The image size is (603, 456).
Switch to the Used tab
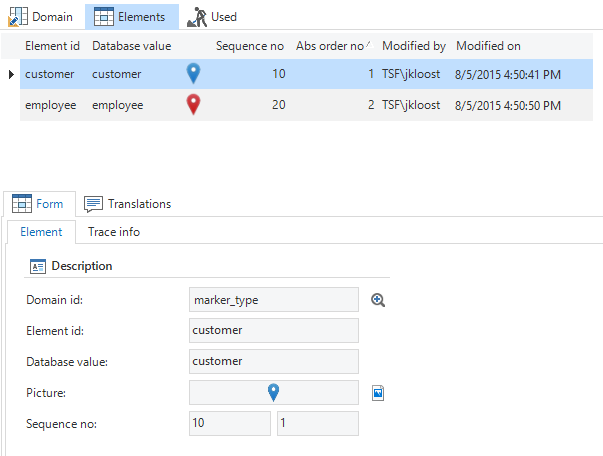tap(212, 16)
